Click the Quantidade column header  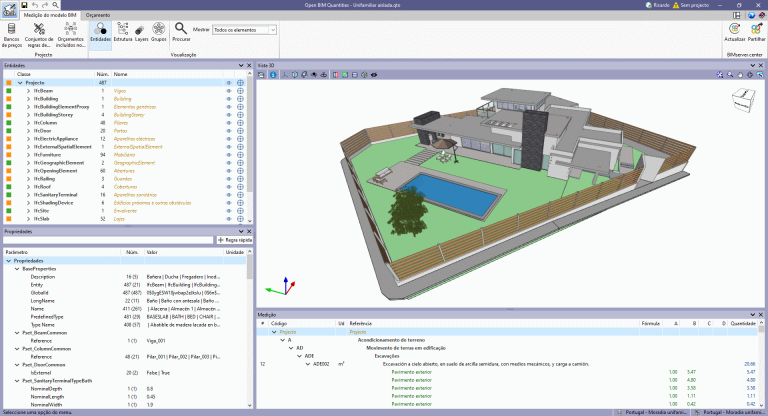(743, 323)
